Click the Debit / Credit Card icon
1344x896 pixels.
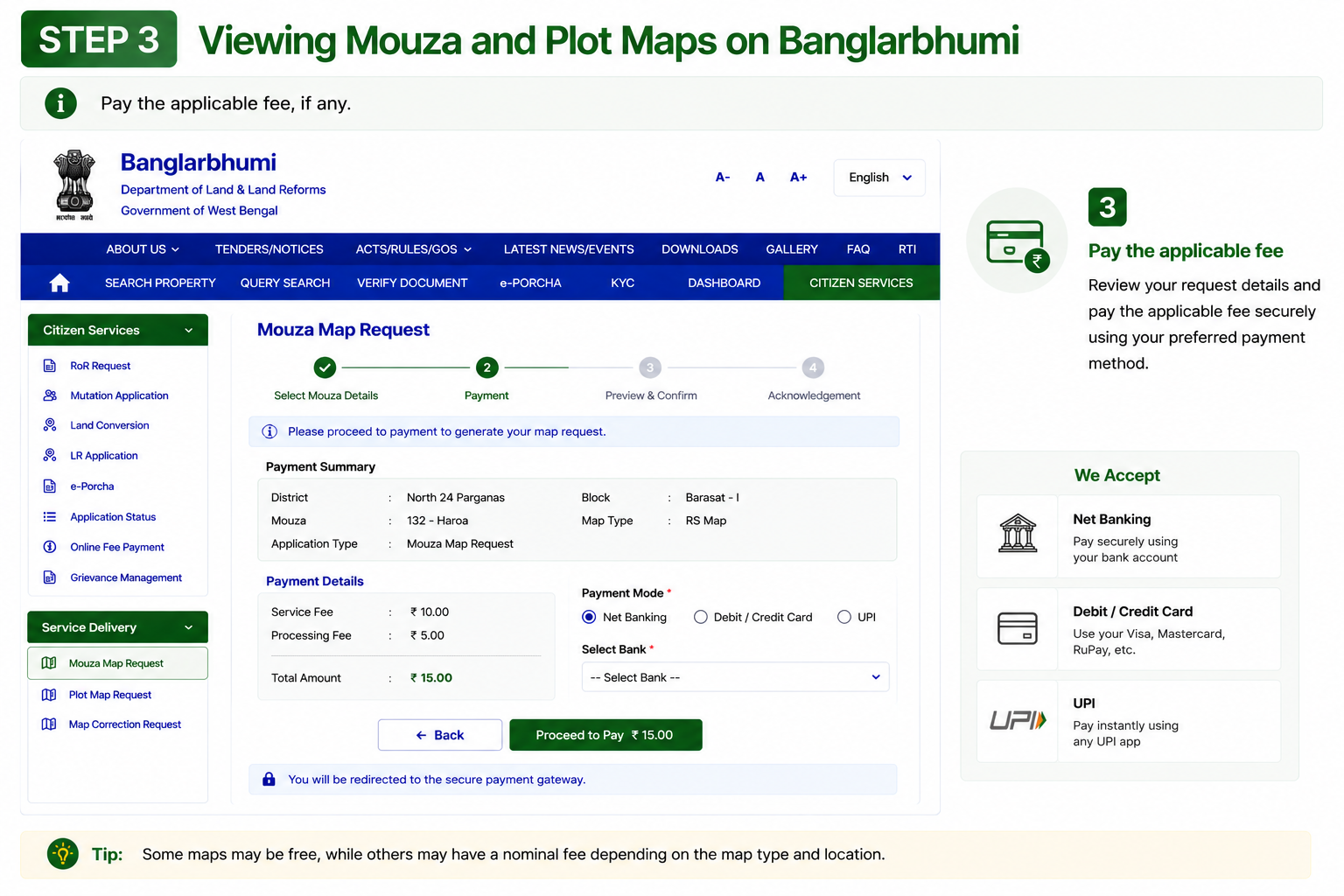(1018, 628)
